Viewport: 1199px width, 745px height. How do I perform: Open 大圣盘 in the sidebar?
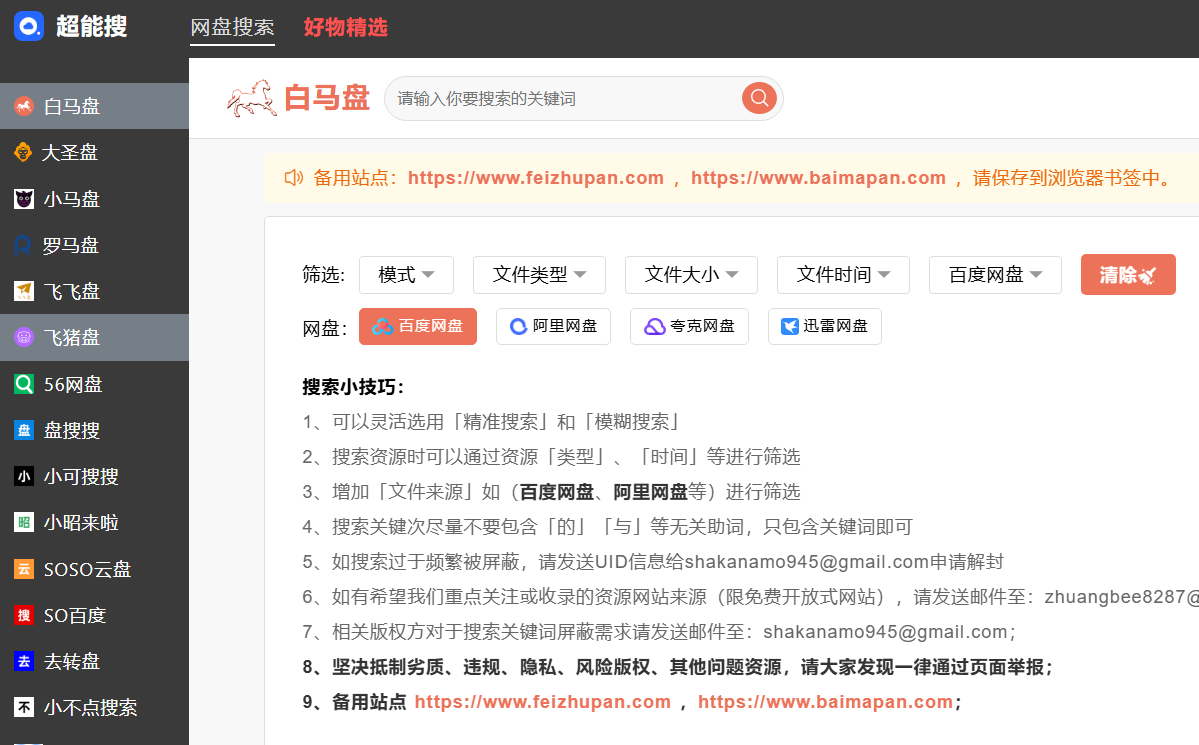[x=94, y=152]
